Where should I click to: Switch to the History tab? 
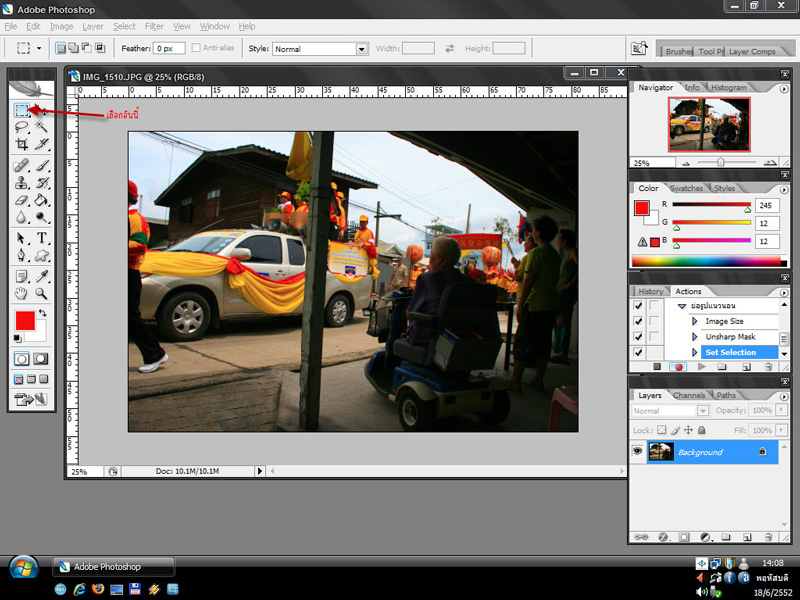651,291
